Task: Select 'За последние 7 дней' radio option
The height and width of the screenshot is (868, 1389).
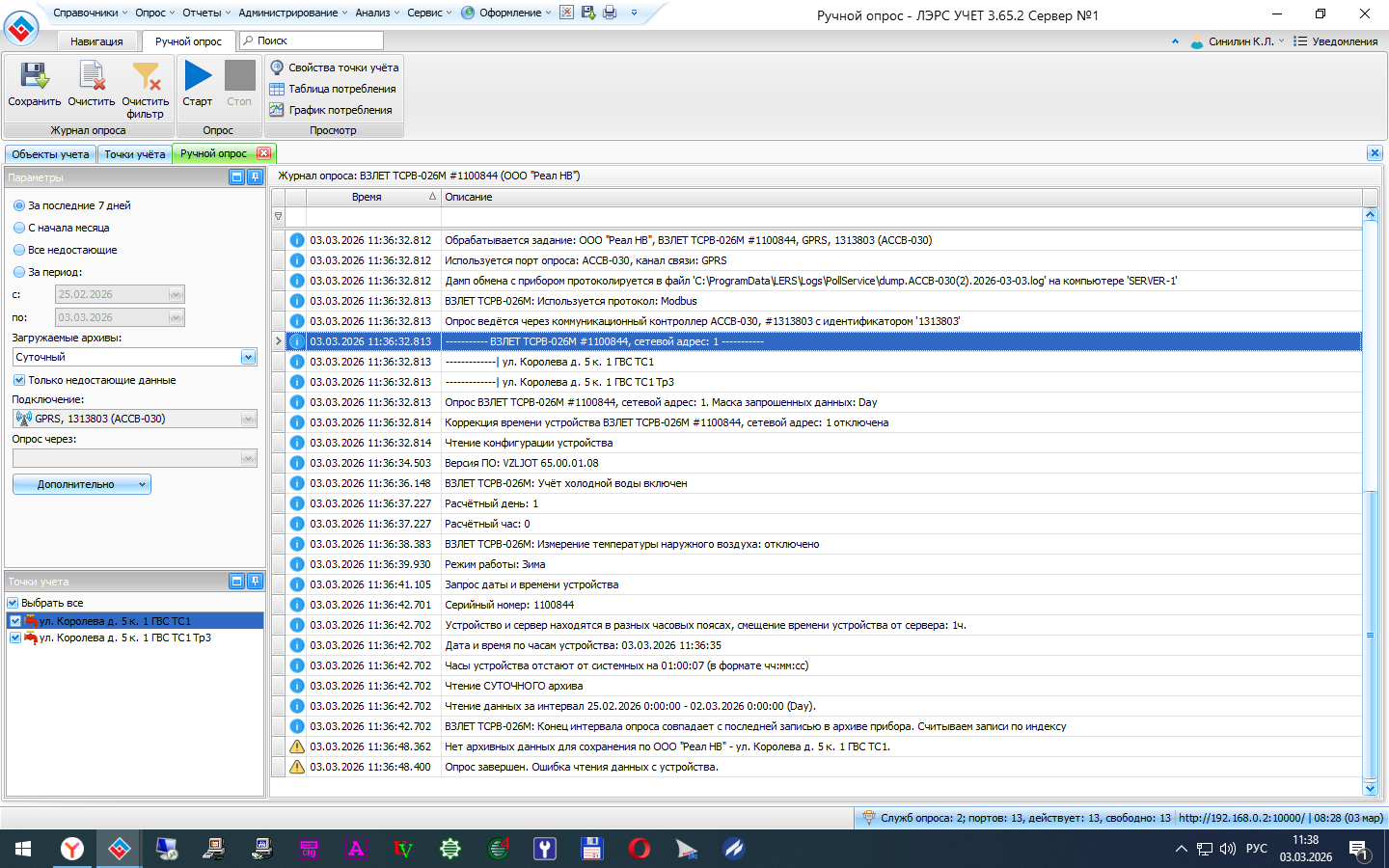Action: tap(19, 205)
